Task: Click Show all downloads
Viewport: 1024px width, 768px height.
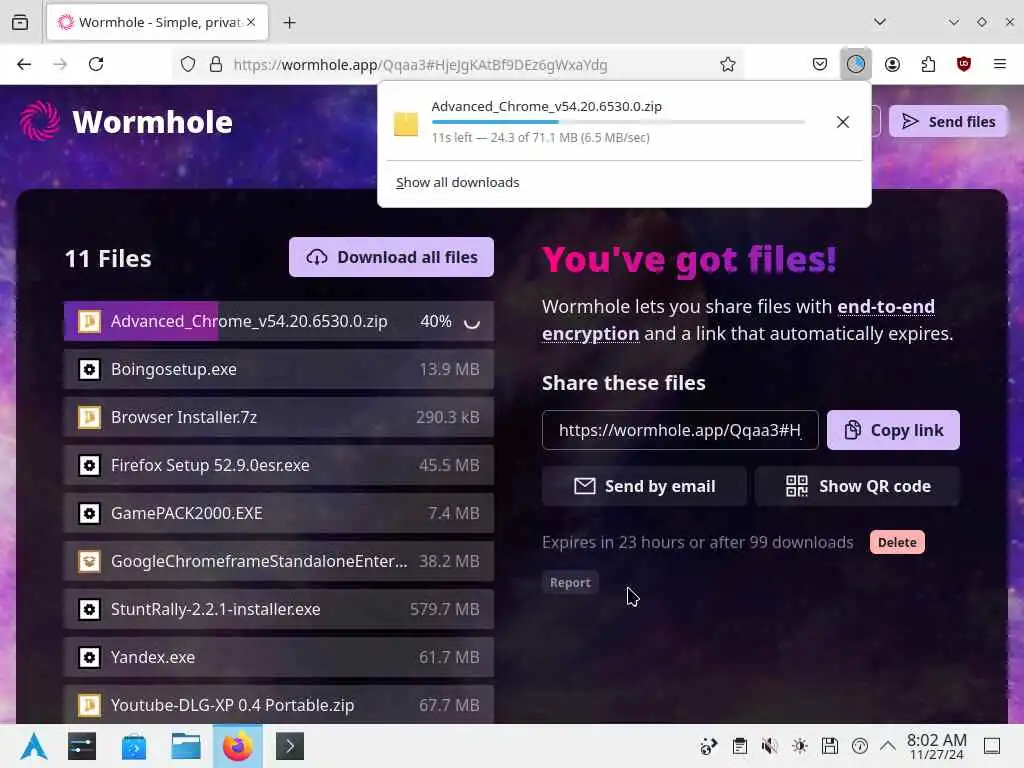Action: pyautogui.click(x=458, y=182)
